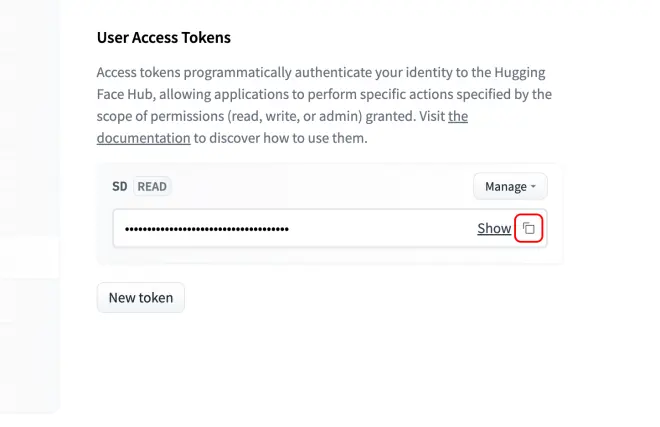Click the small caret arrow beside Manage

[x=533, y=186]
